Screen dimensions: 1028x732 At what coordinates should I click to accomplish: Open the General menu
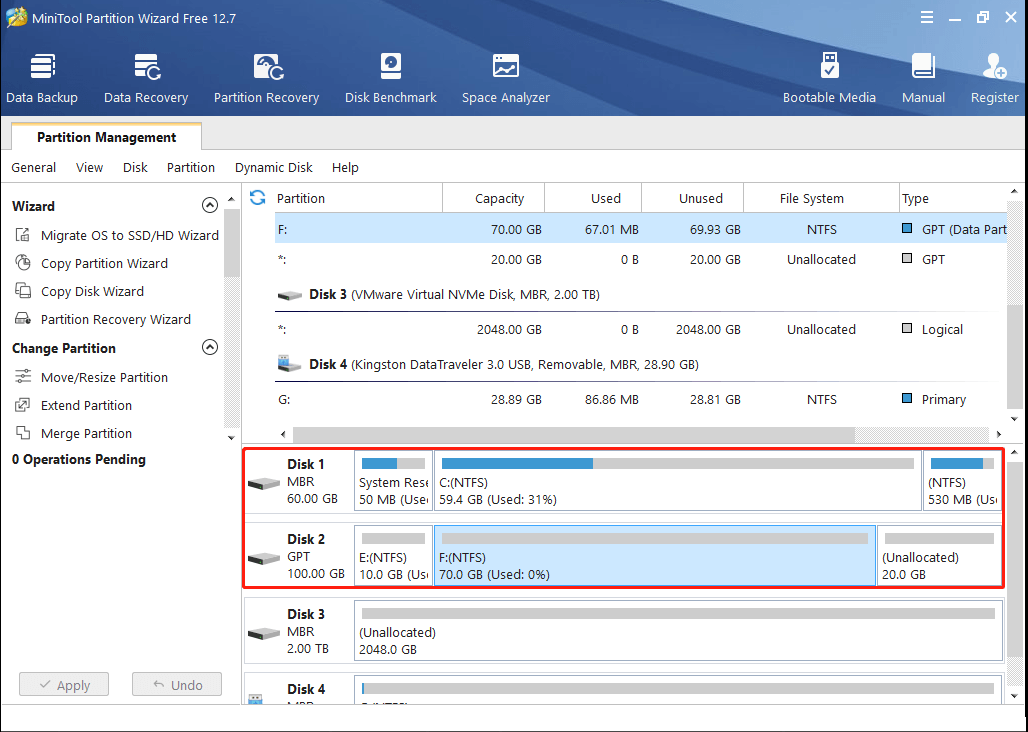tap(33, 168)
